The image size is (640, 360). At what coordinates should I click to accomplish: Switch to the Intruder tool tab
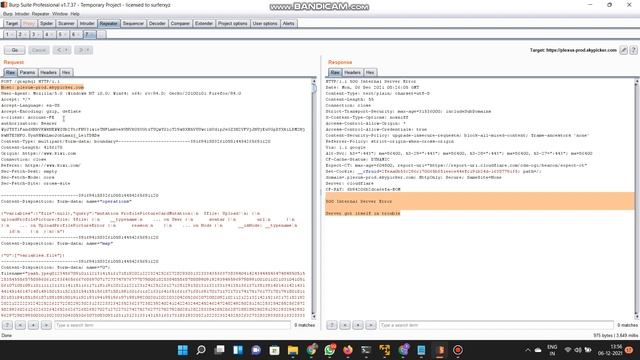tap(87, 24)
